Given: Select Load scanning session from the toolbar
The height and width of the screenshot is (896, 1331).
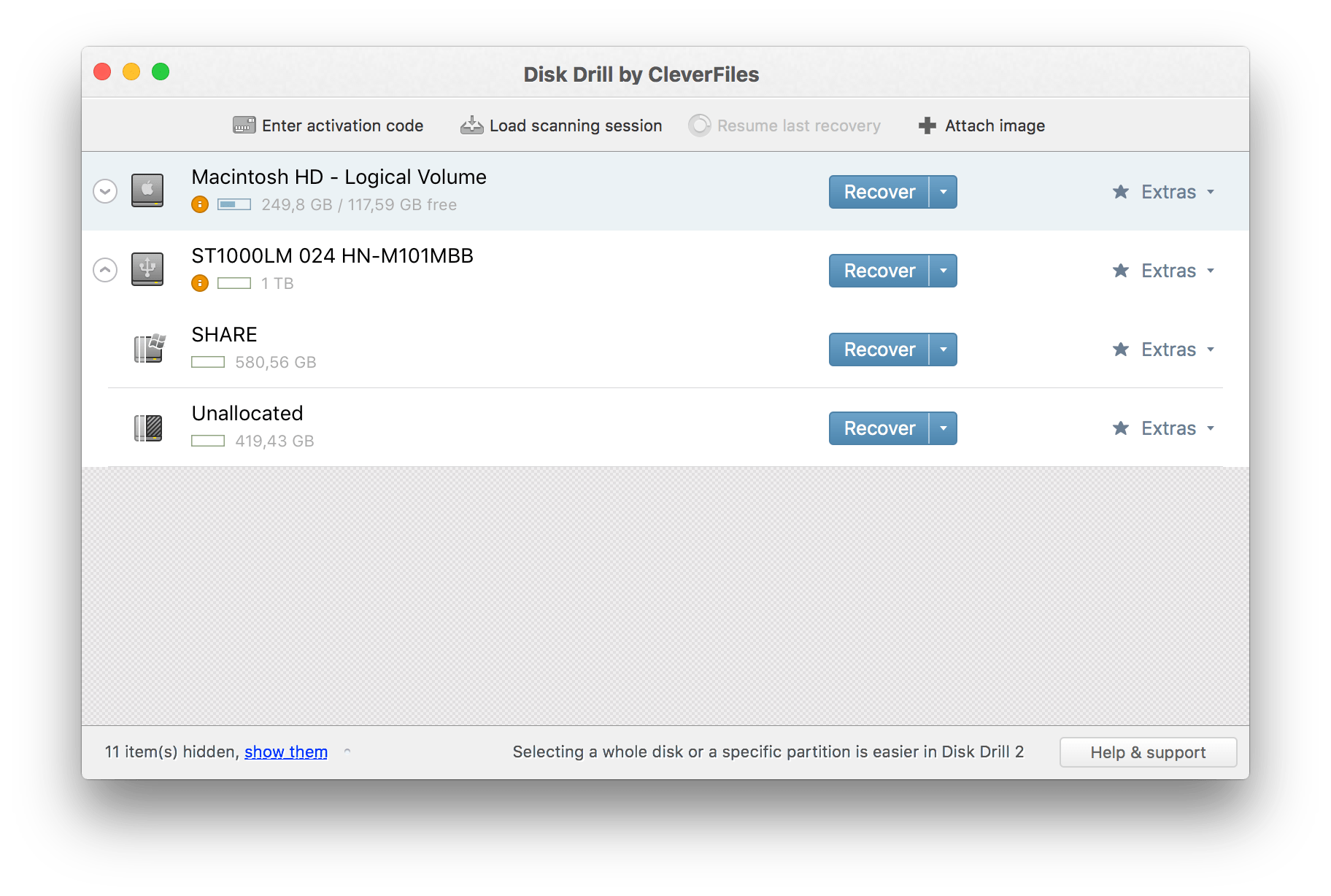Looking at the screenshot, I should point(576,125).
